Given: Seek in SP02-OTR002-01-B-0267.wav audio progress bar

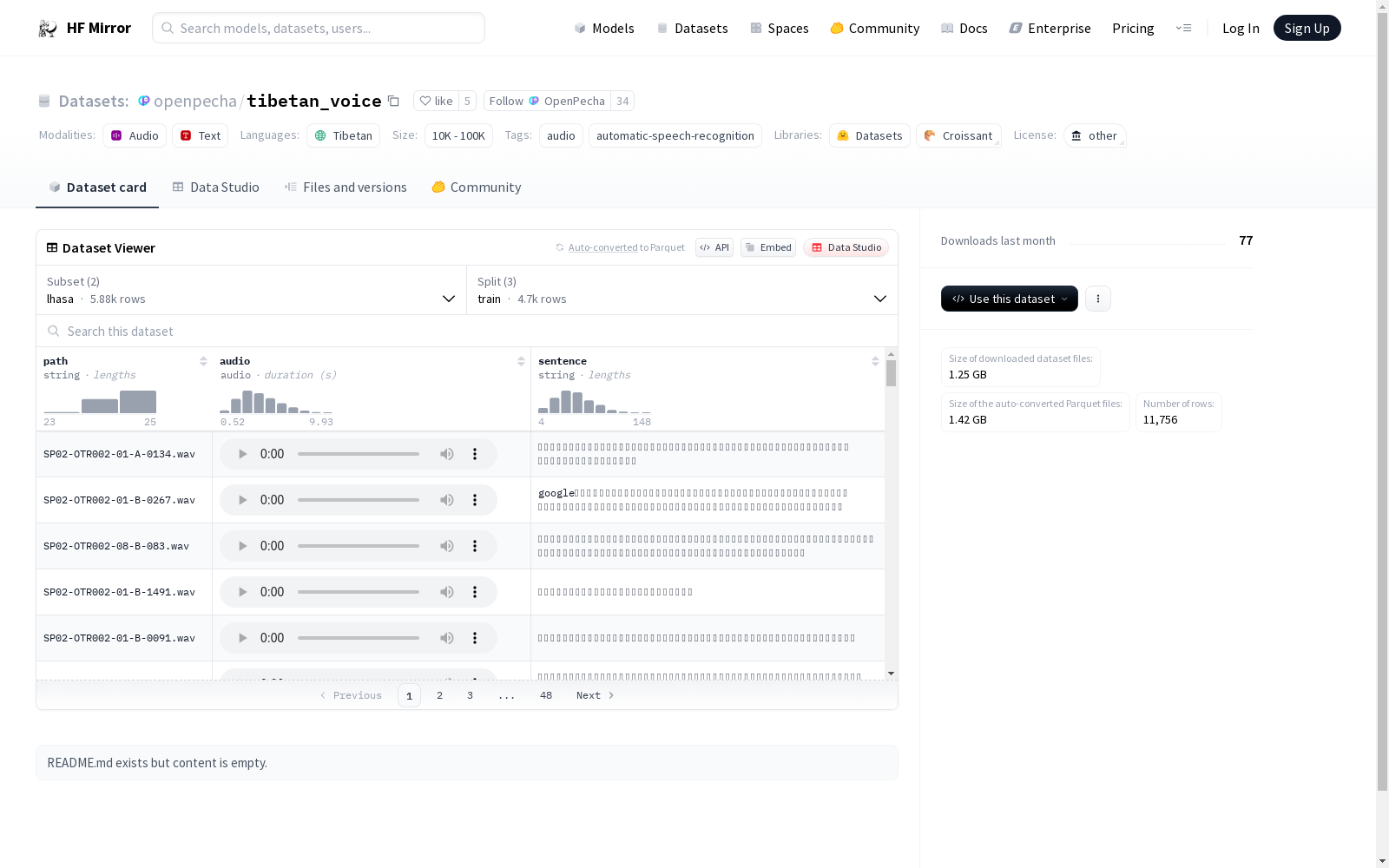Looking at the screenshot, I should point(359,500).
